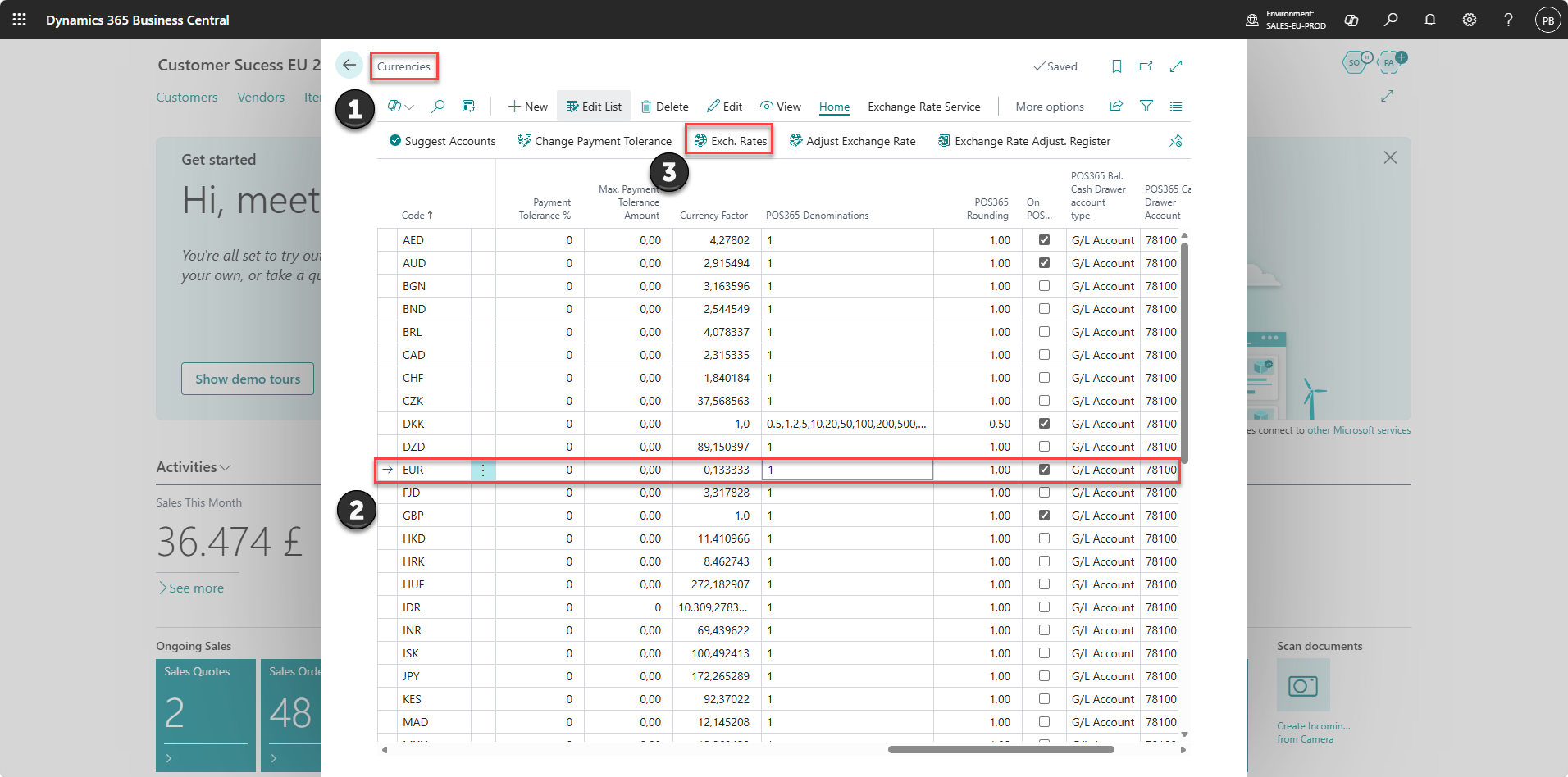This screenshot has height=777, width=1568.
Task: Click the analyze mode icon
Action: [x=468, y=107]
